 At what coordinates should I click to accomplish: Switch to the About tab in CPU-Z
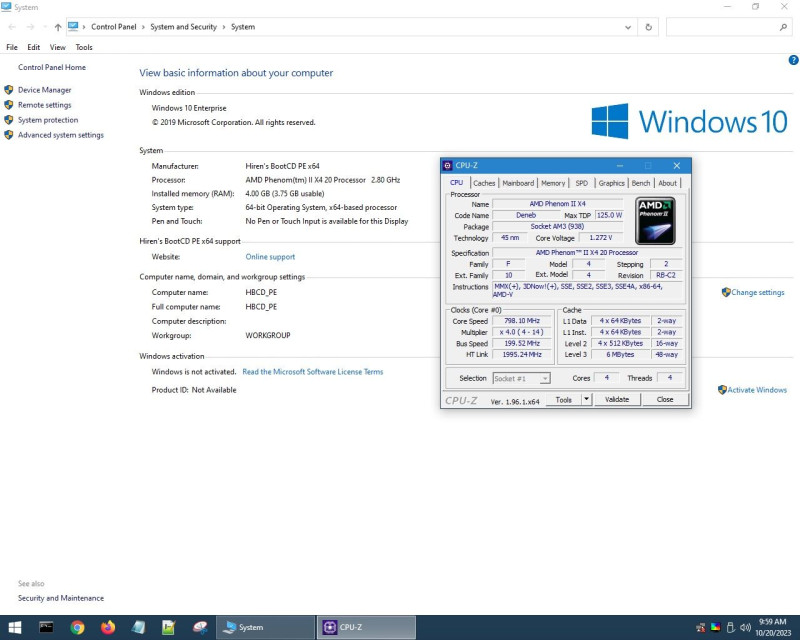[667, 183]
